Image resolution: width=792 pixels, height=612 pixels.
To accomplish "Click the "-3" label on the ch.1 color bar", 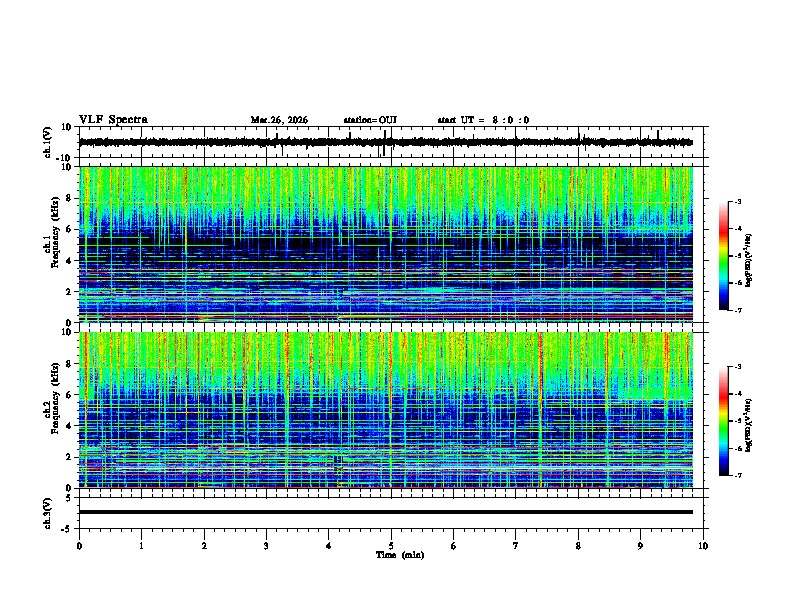I will click(x=737, y=201).
